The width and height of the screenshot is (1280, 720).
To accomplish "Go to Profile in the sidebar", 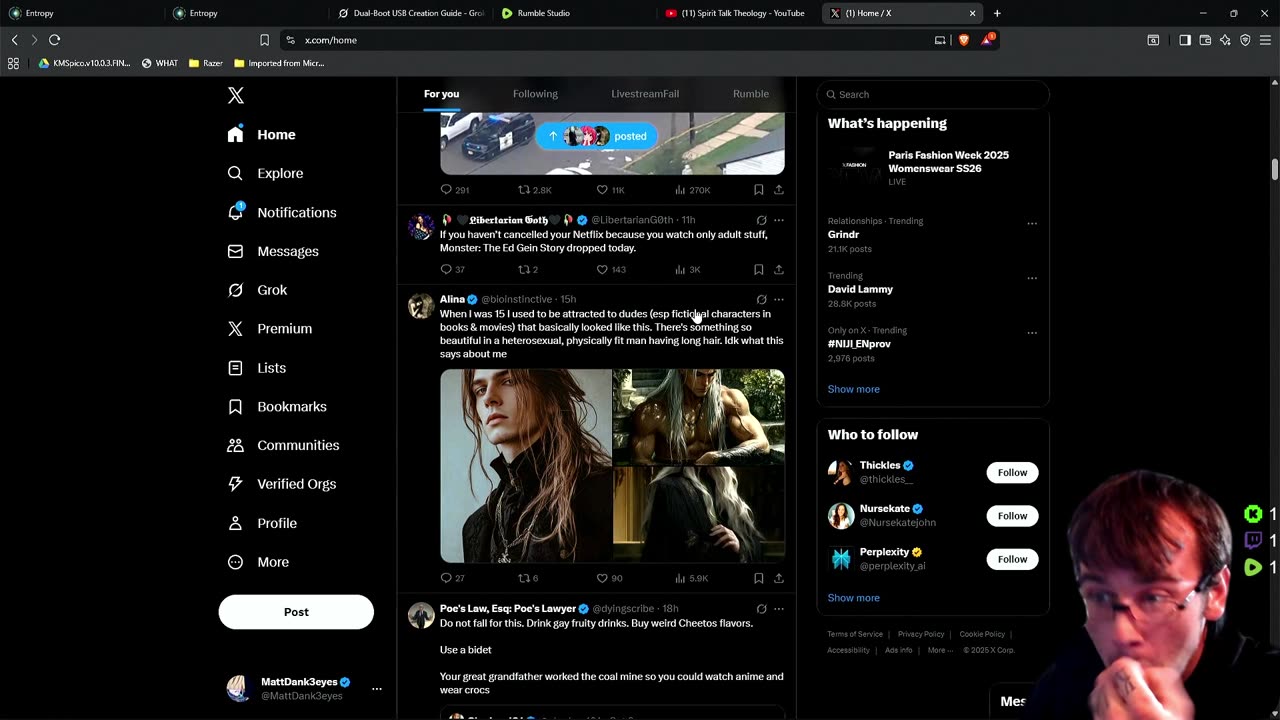I will 263,523.
